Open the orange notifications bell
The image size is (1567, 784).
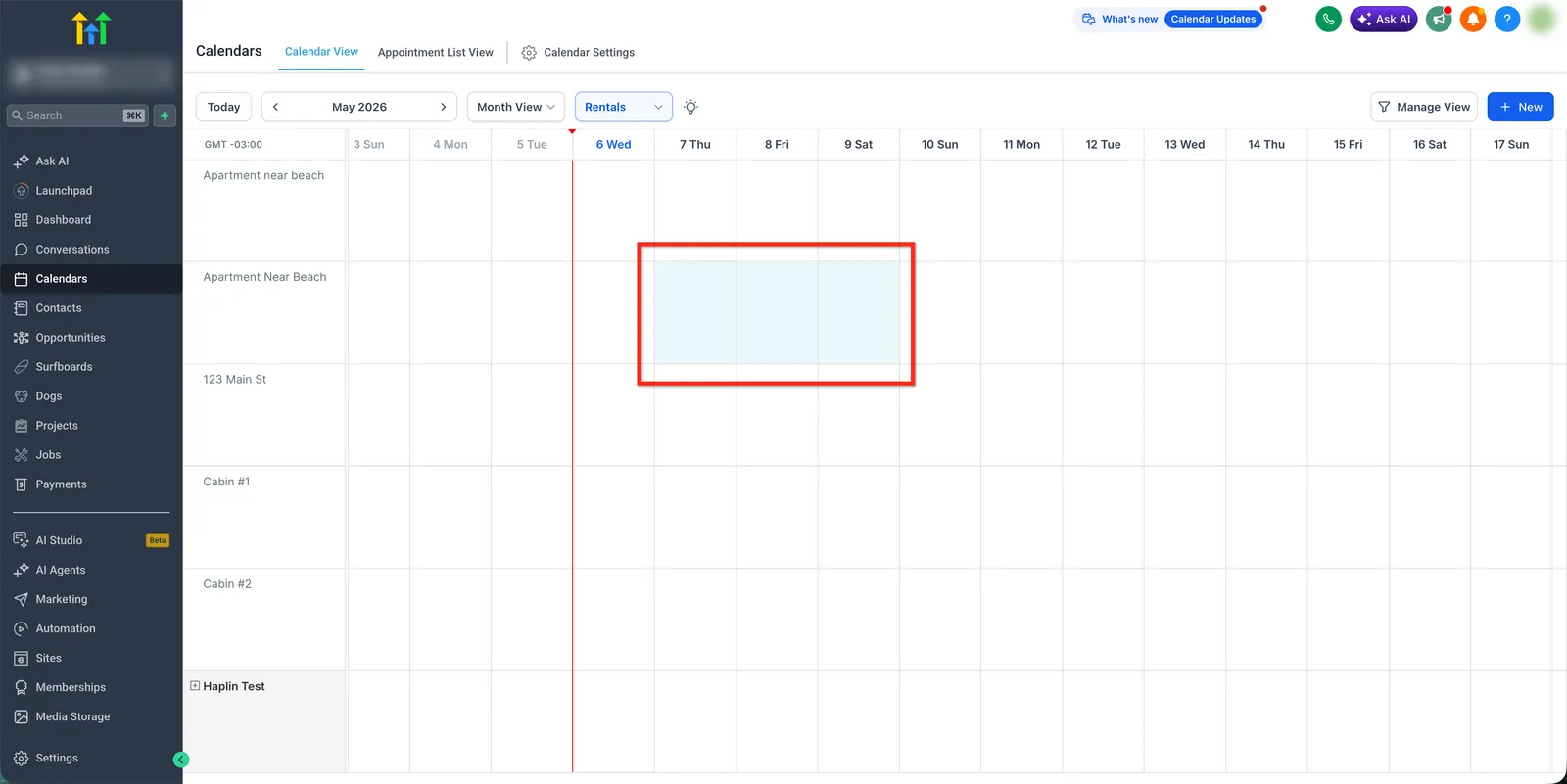pyautogui.click(x=1473, y=19)
